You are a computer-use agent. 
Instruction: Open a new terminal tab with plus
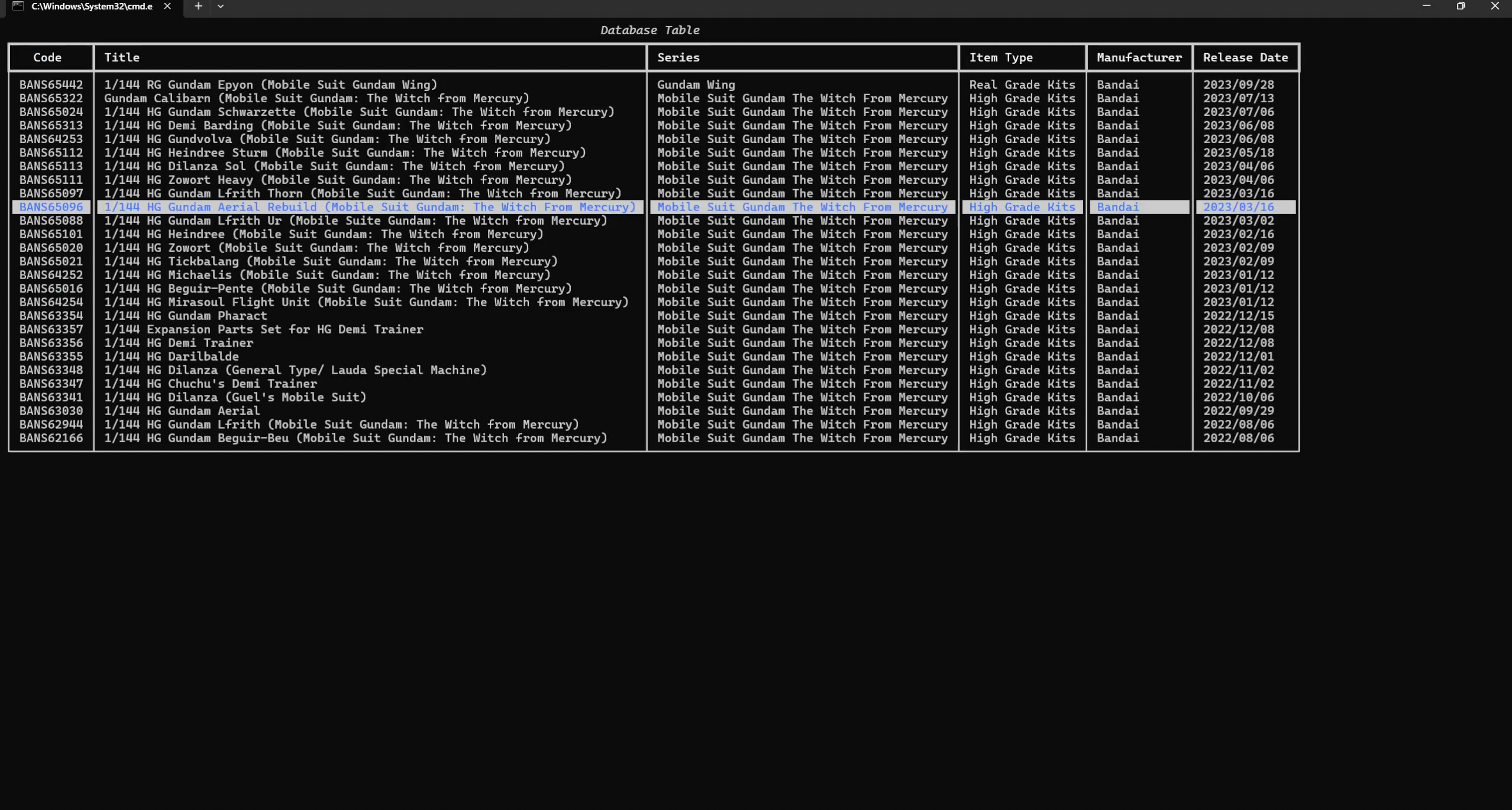(x=198, y=6)
